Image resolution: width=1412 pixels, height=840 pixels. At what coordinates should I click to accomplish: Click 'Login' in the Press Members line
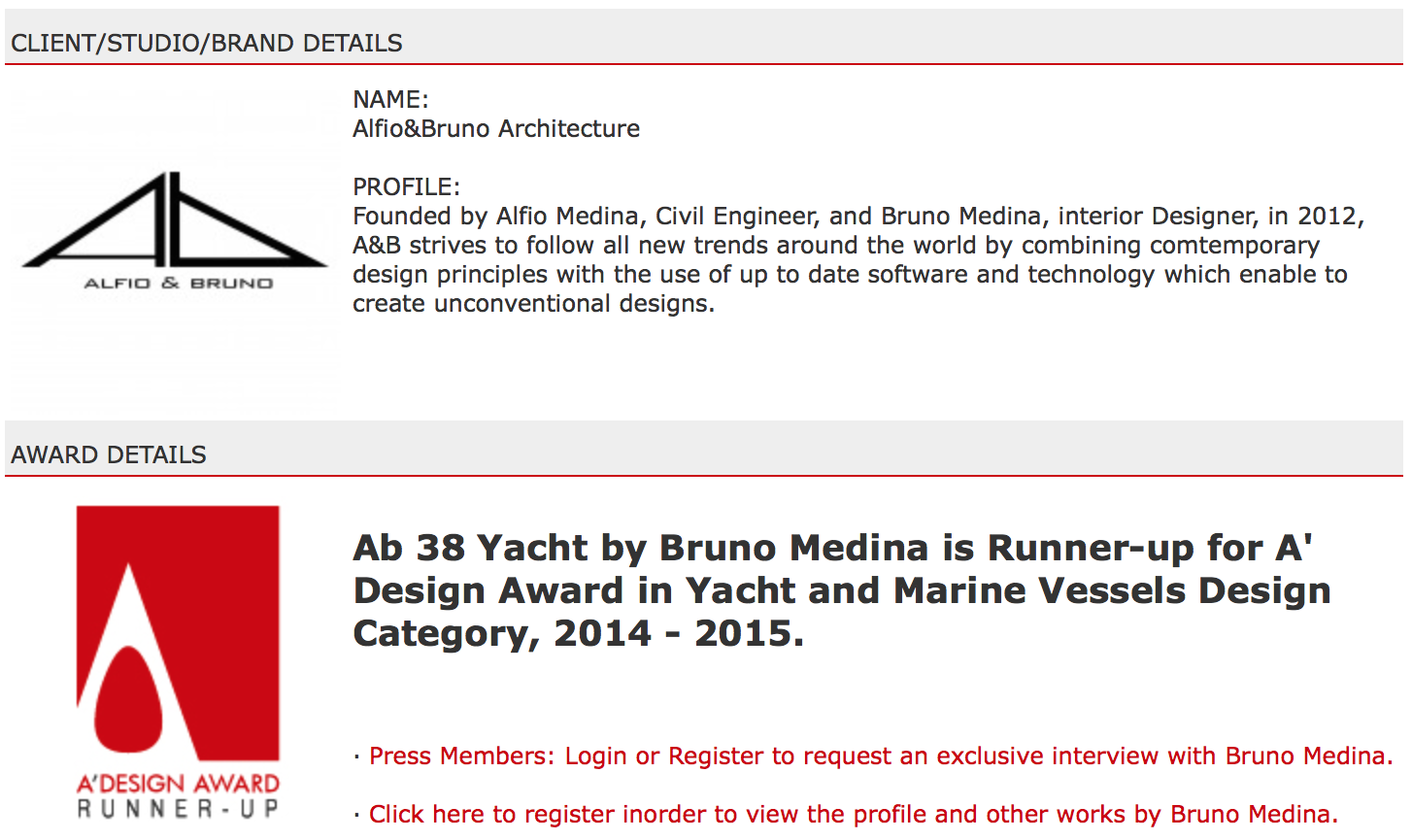click(x=595, y=756)
